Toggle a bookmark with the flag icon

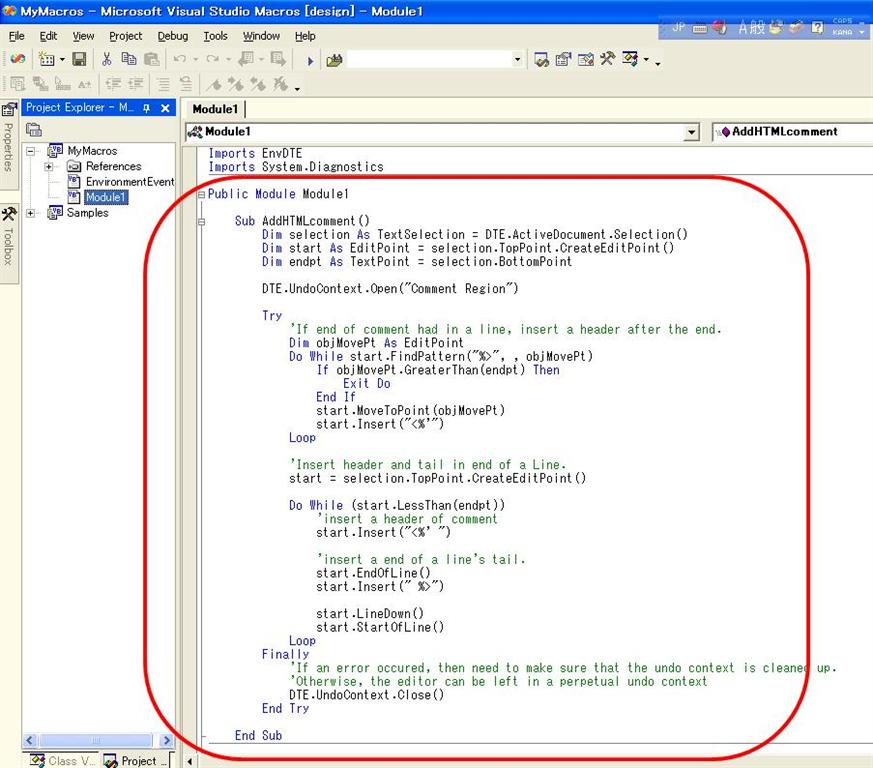[x=214, y=84]
